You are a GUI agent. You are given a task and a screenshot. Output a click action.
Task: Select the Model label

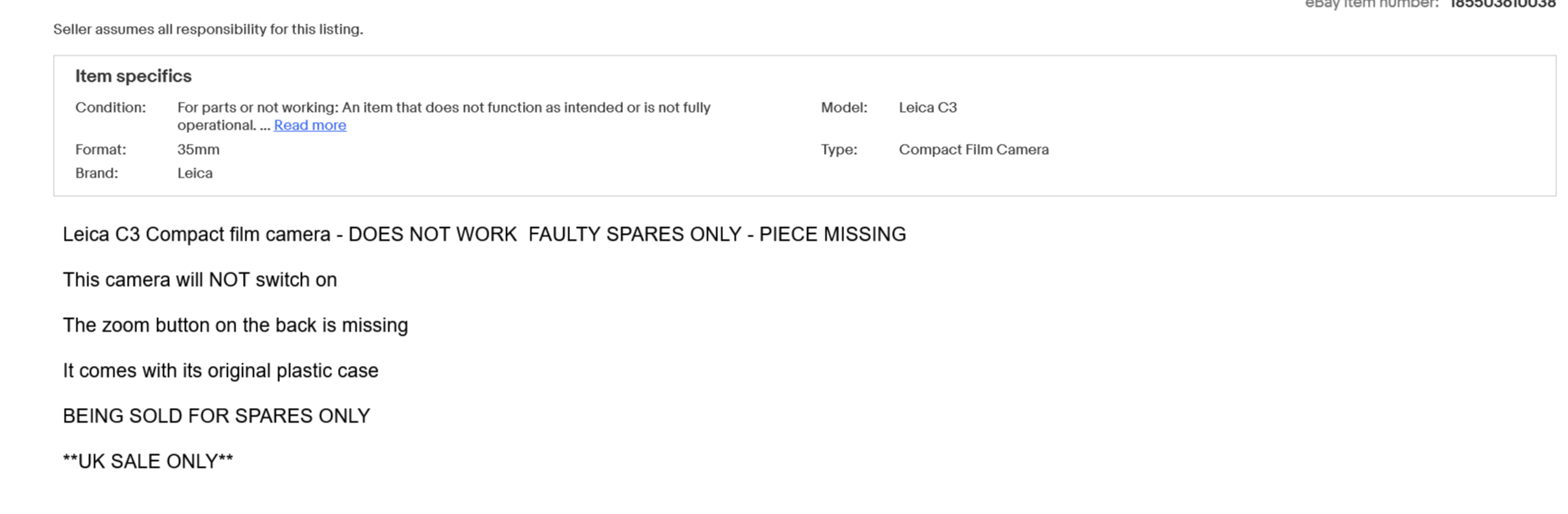[844, 108]
